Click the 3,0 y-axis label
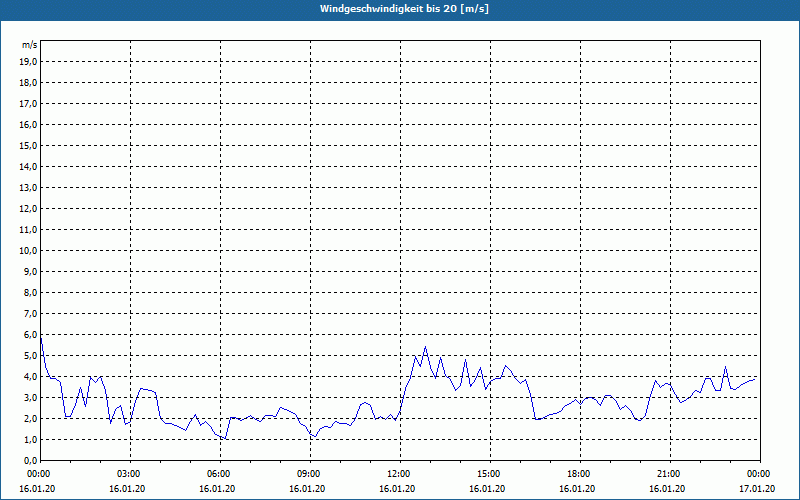The image size is (800, 500). tap(30, 397)
